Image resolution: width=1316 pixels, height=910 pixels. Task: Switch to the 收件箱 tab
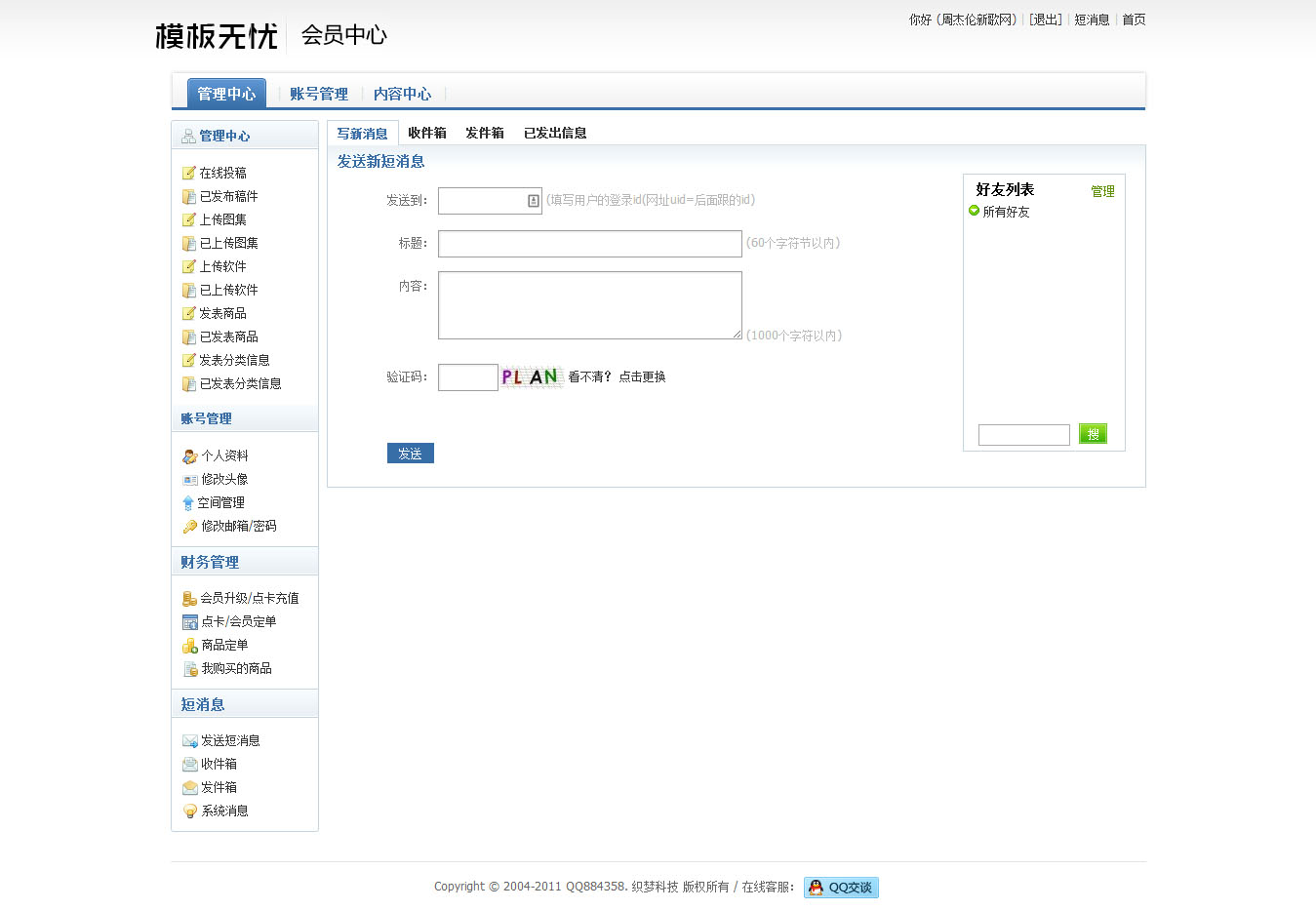click(x=427, y=134)
